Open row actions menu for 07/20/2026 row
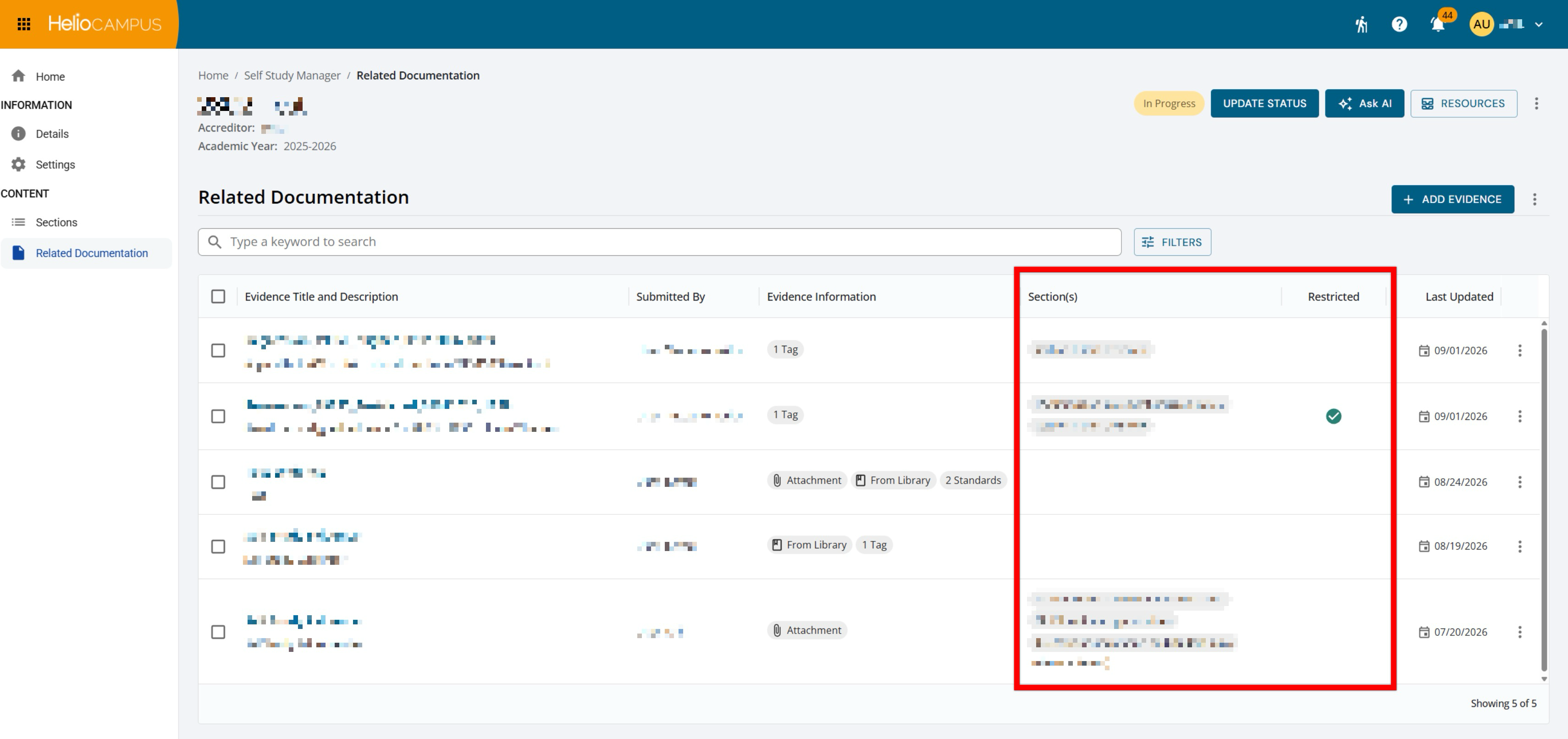The height and width of the screenshot is (739, 1568). (1520, 632)
